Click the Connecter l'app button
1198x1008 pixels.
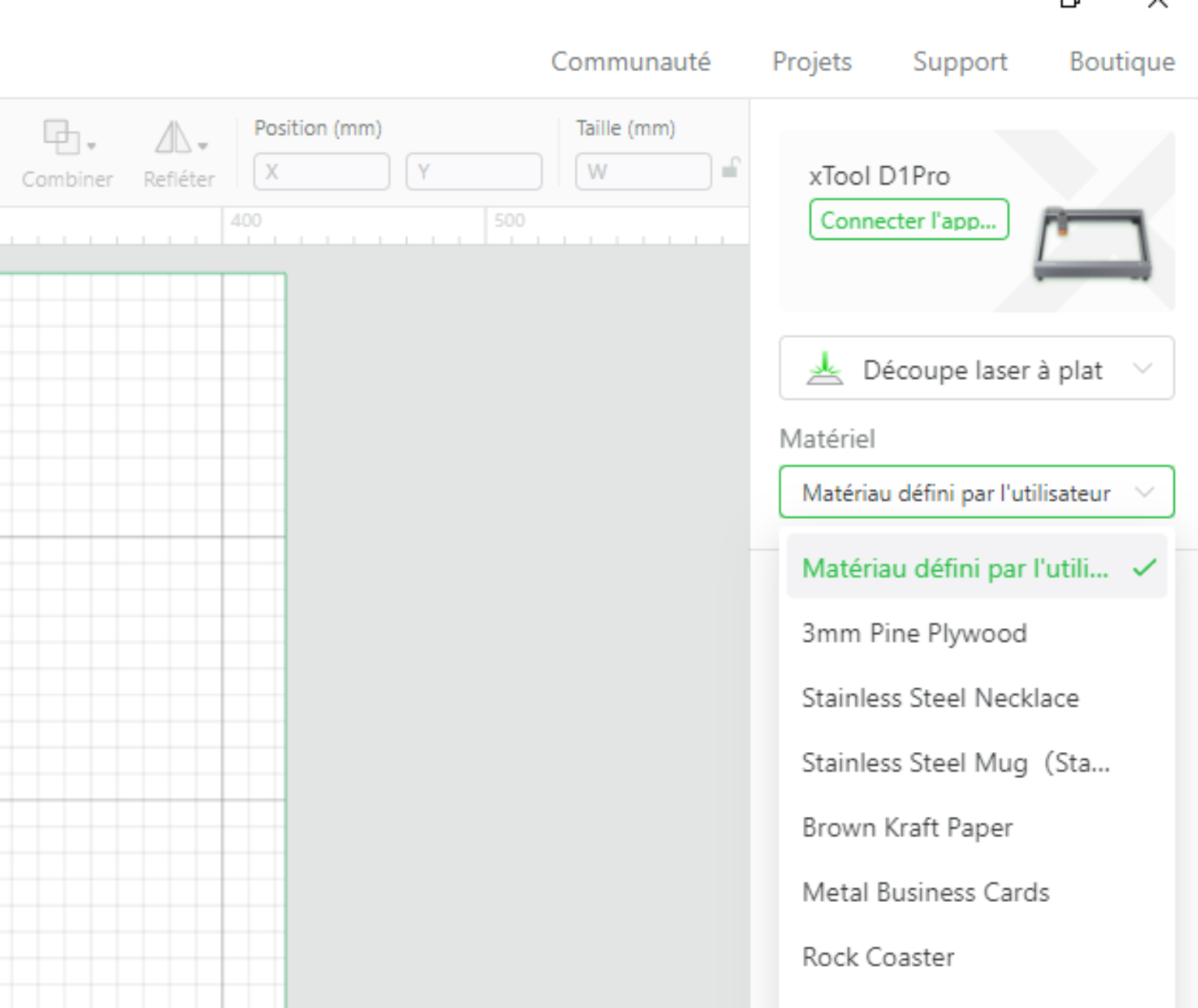click(x=908, y=219)
